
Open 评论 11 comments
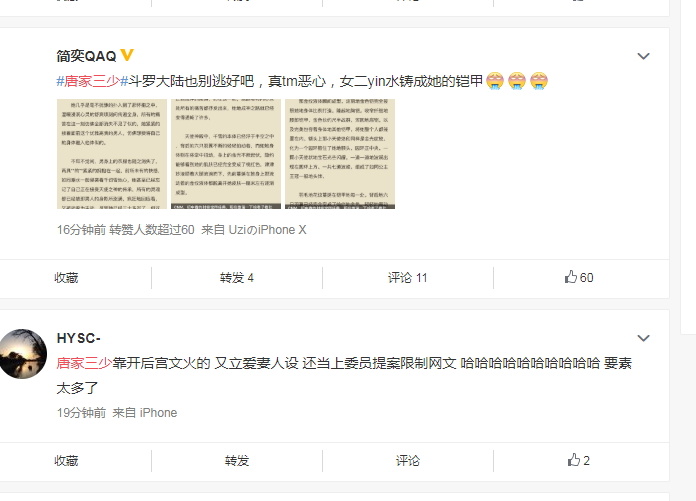tap(407, 278)
